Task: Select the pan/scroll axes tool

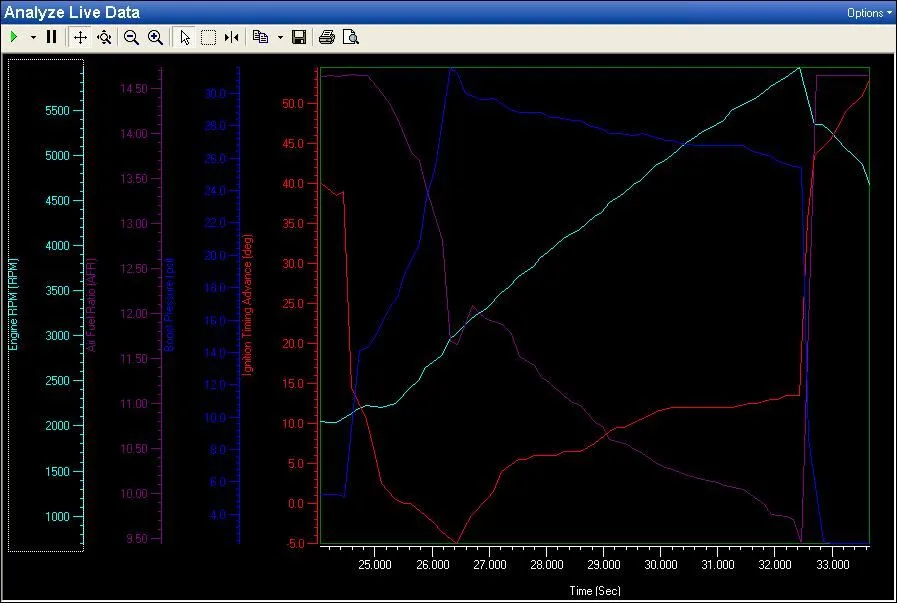Action: (x=81, y=37)
